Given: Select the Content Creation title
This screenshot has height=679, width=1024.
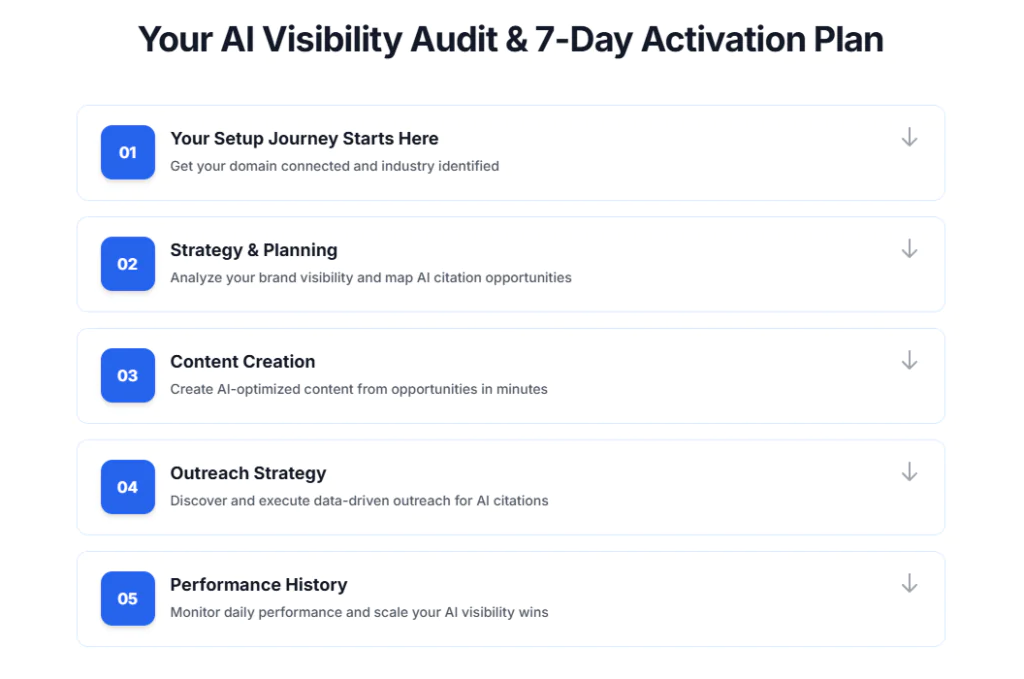Looking at the screenshot, I should pos(243,362).
